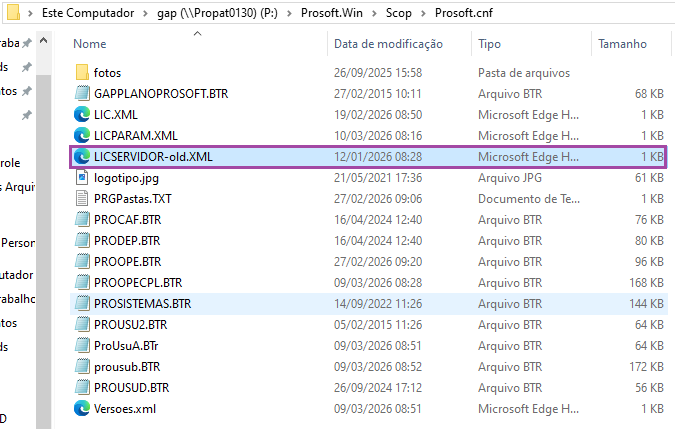Viewport: 675px width, 429px height.
Task: Click Arquivo JPG type of logotipo.jpg
Action: 510,178
